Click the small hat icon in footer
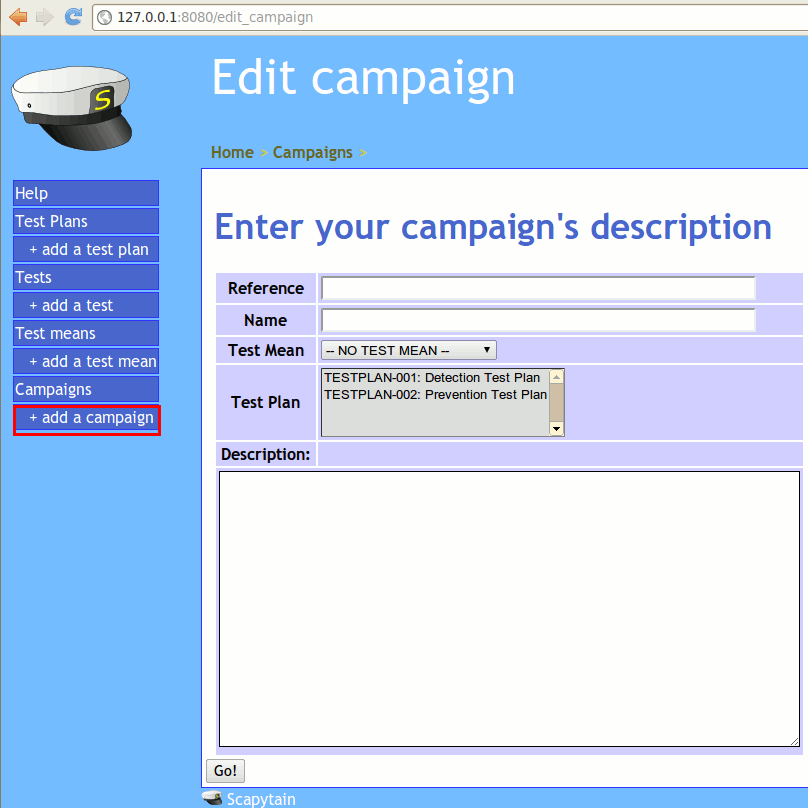 pyautogui.click(x=212, y=798)
